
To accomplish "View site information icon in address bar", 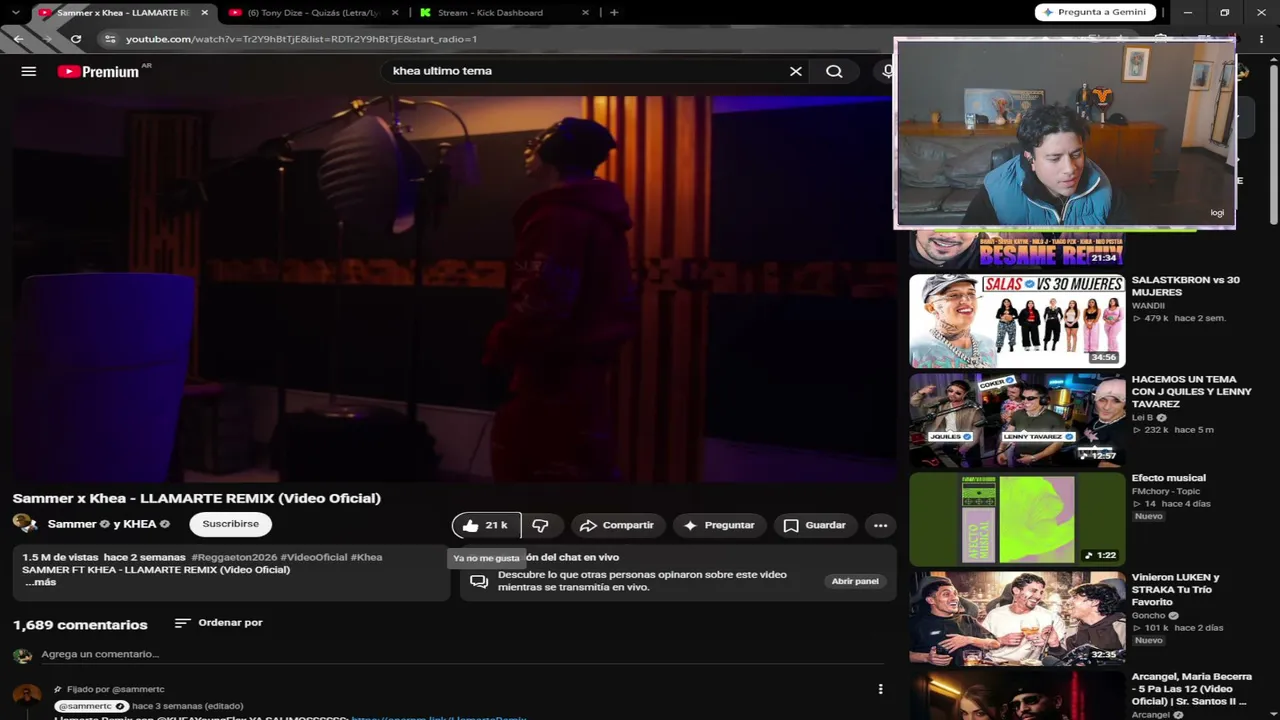I will 109,39.
